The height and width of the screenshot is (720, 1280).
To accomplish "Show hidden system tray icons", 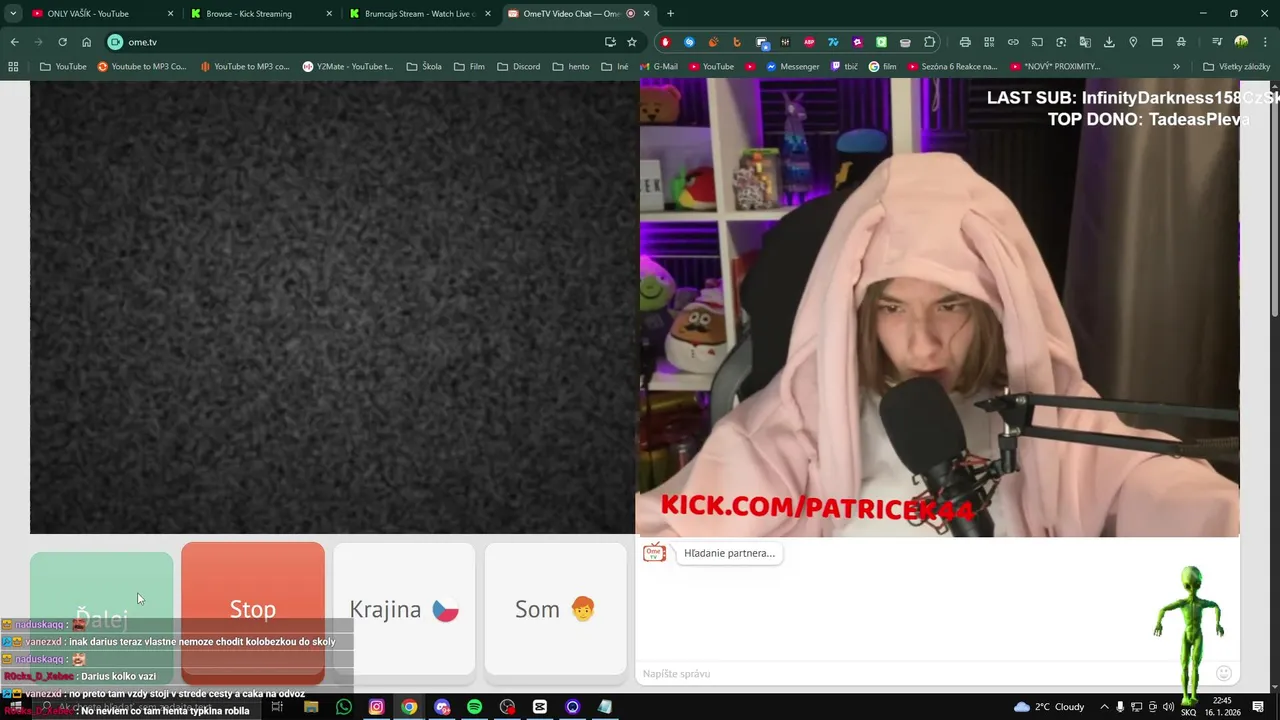I will point(1105,707).
